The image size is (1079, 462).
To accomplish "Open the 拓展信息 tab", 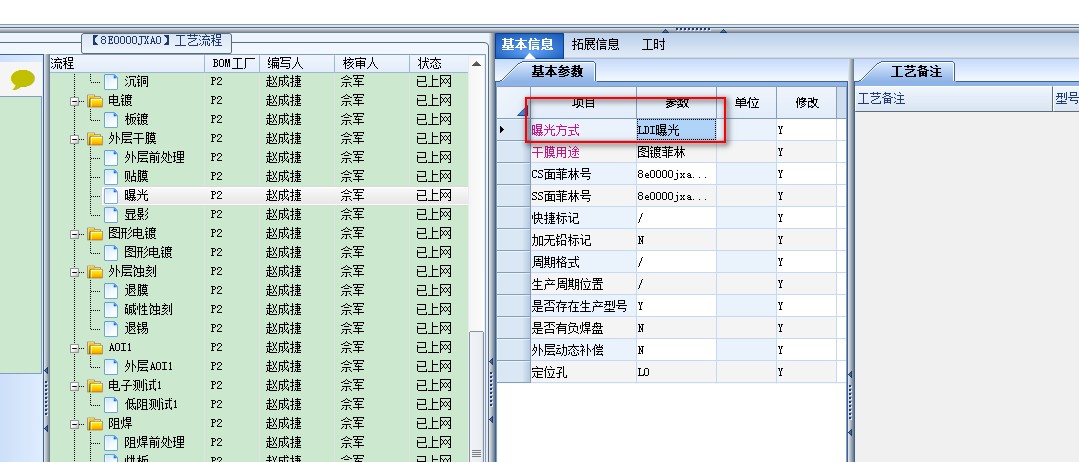I will point(596,45).
